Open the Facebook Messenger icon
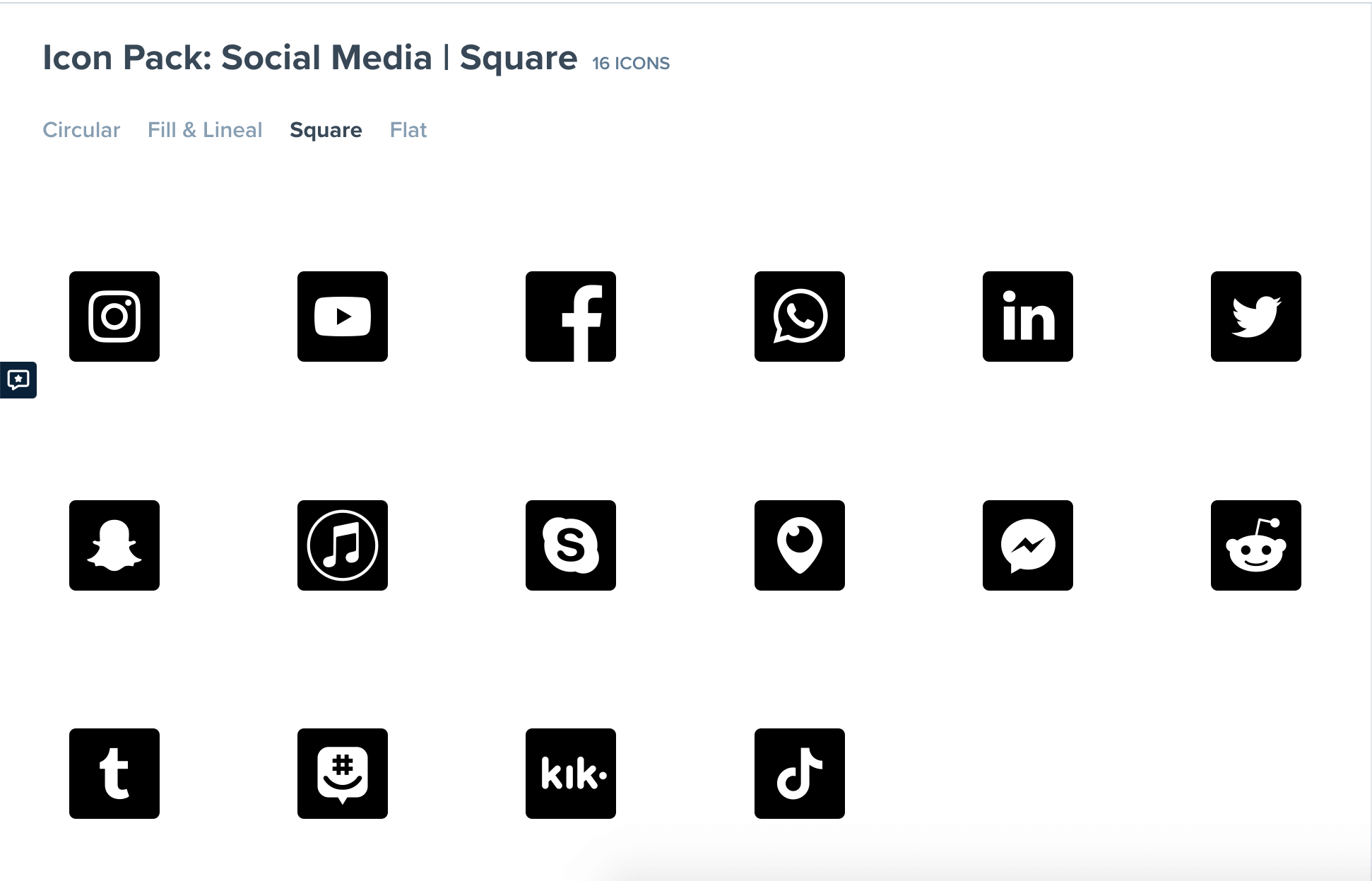1372x881 pixels. 1028,545
